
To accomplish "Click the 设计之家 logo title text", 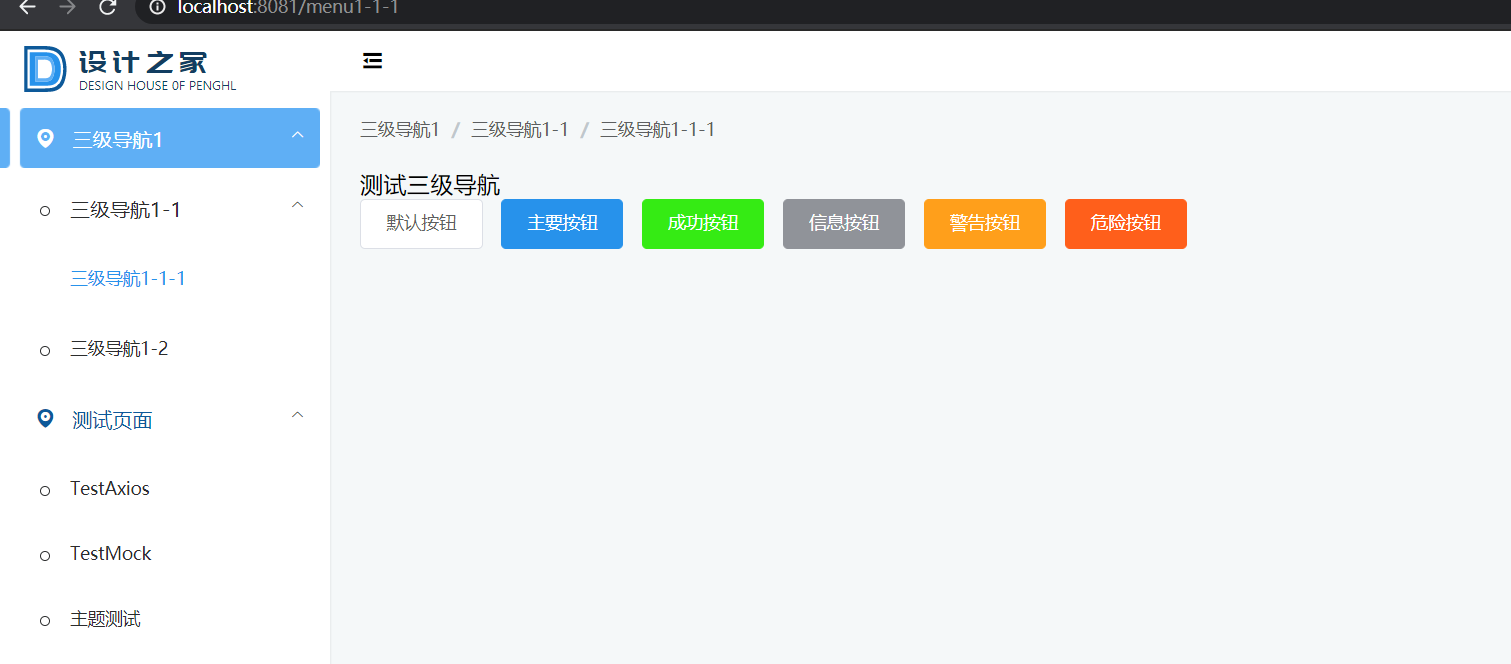I will 143,62.
